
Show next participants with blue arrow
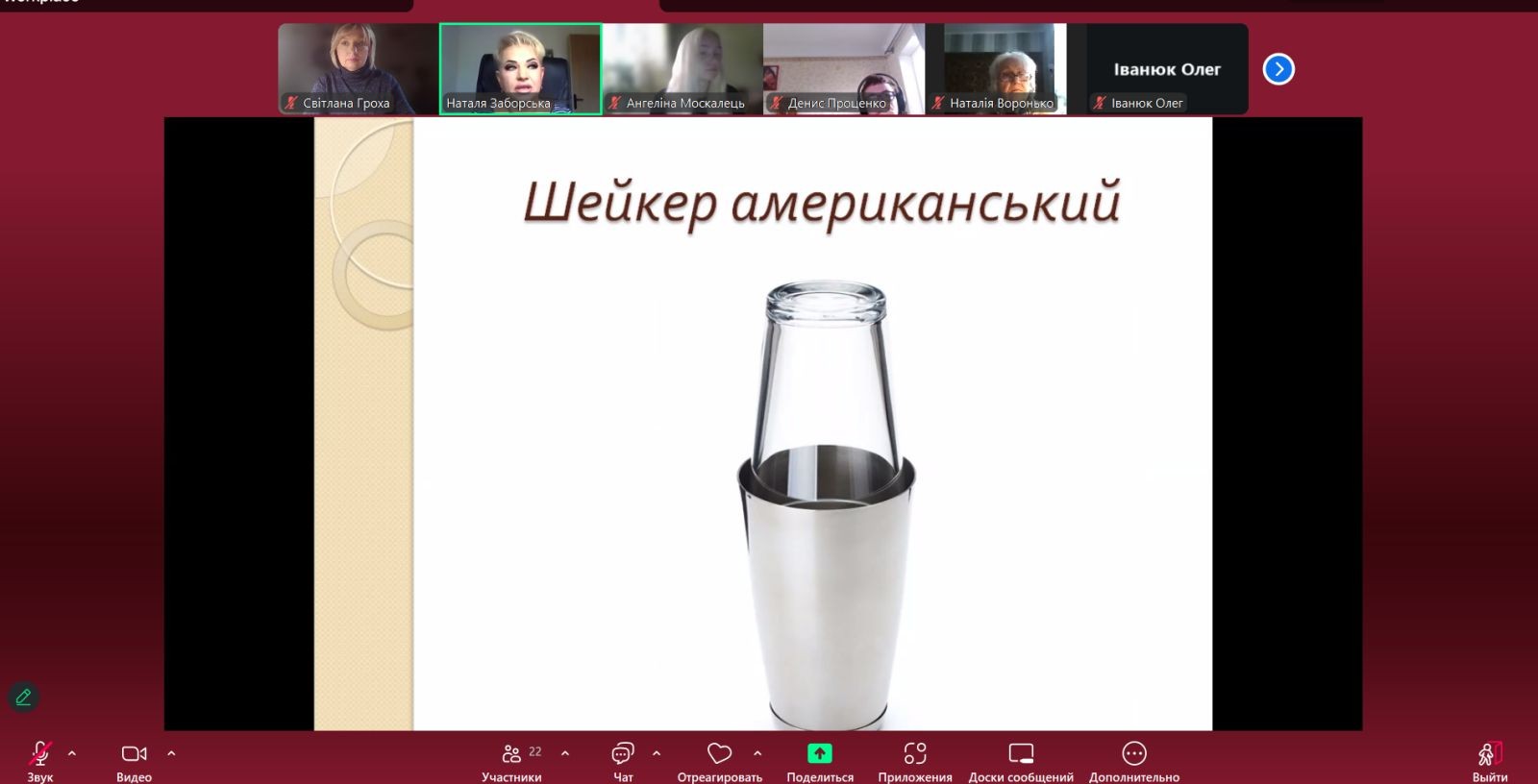coord(1278,69)
